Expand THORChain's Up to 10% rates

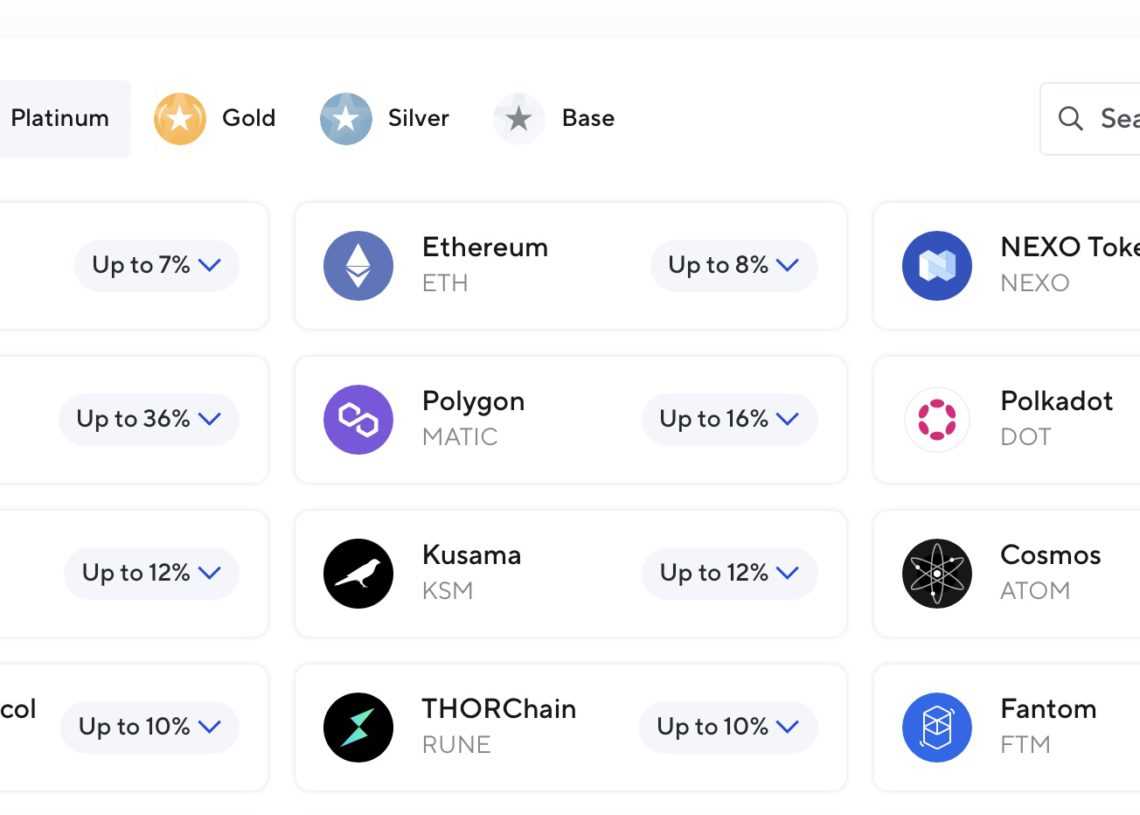coord(728,727)
